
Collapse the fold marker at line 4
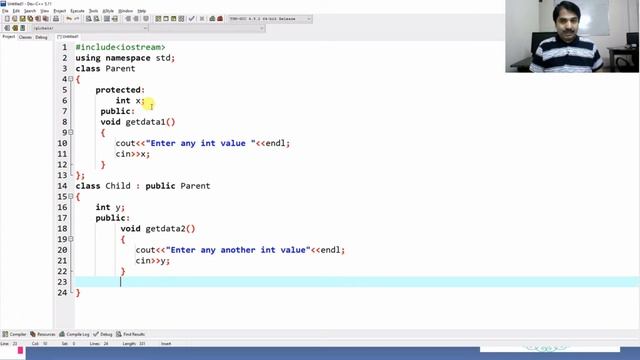71,79
